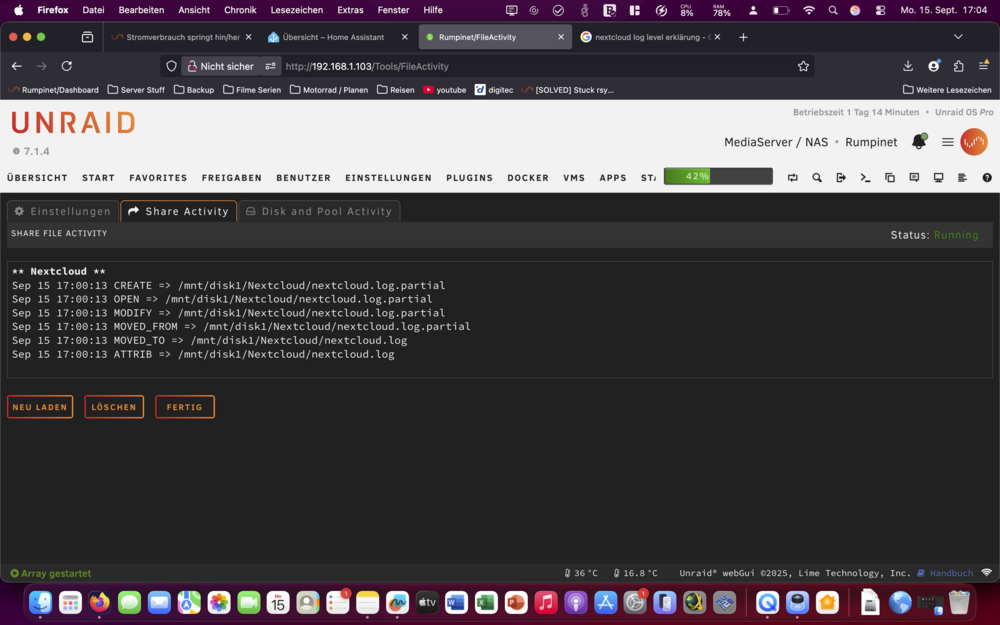Open Finder from the Dock
The image size is (1000, 625).
click(x=40, y=602)
